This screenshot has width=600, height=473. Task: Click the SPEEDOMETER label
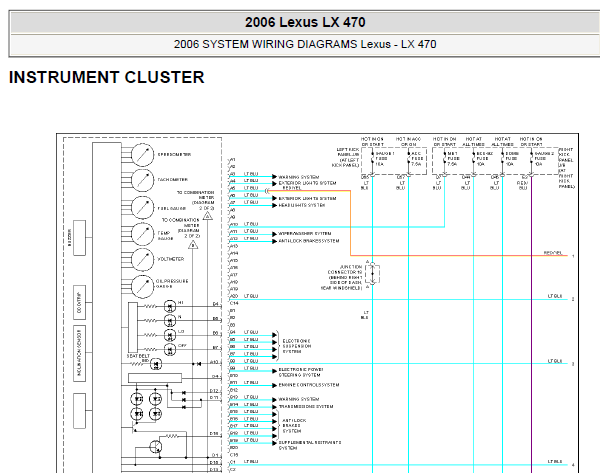coord(174,155)
